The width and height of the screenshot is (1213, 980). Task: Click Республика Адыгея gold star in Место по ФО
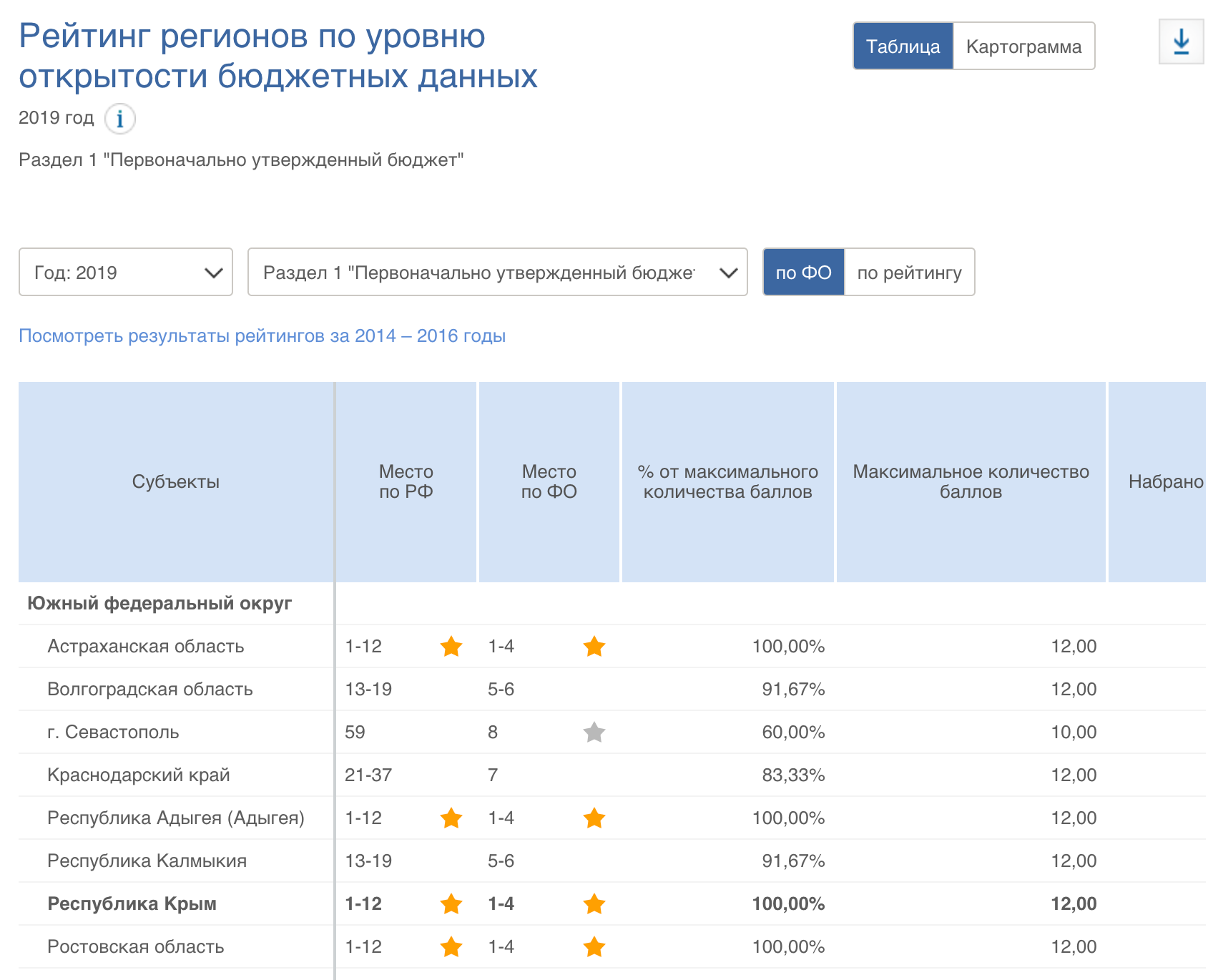[594, 818]
